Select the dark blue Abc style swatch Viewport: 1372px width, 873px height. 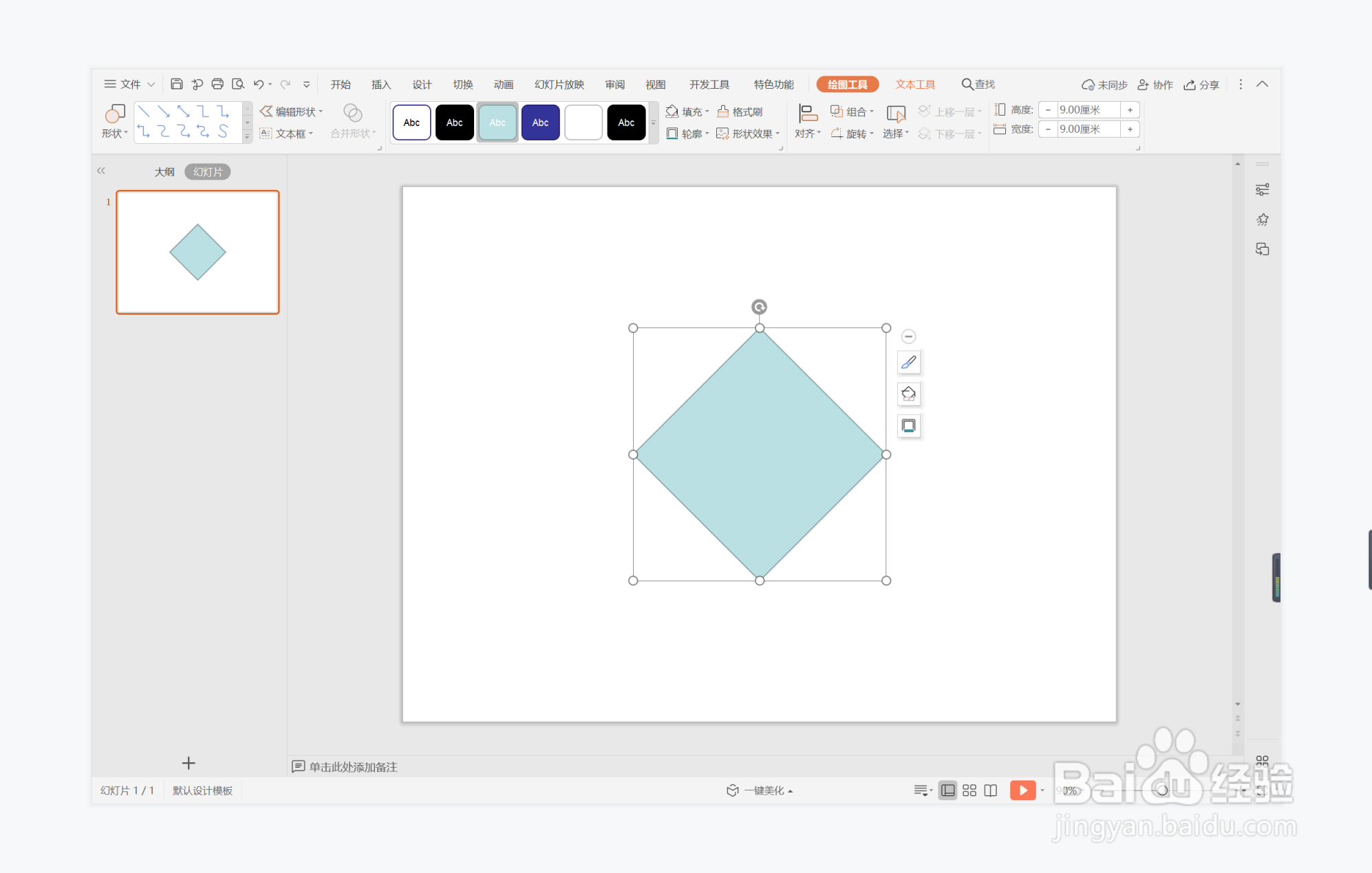coord(540,122)
